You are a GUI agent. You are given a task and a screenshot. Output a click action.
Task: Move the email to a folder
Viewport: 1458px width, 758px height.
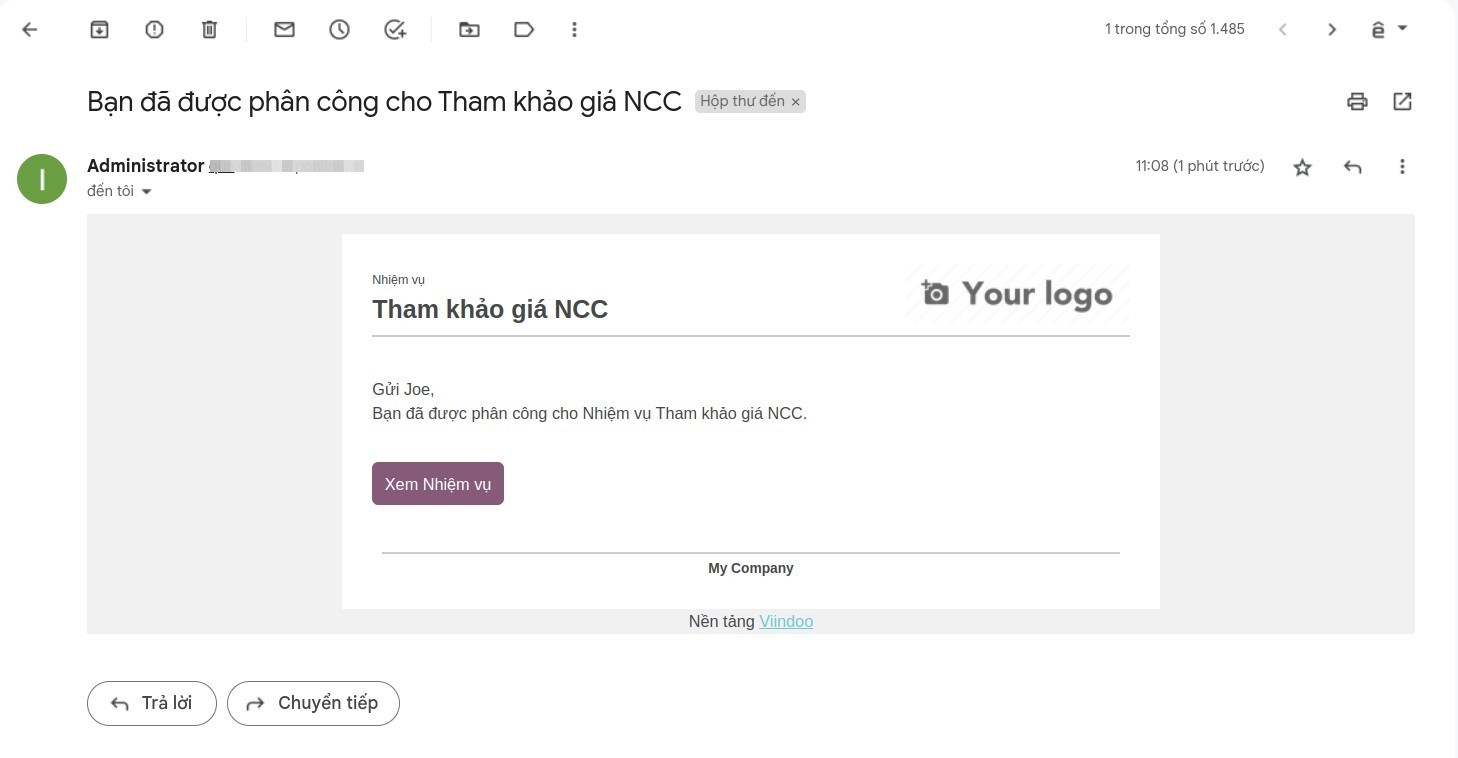point(469,29)
